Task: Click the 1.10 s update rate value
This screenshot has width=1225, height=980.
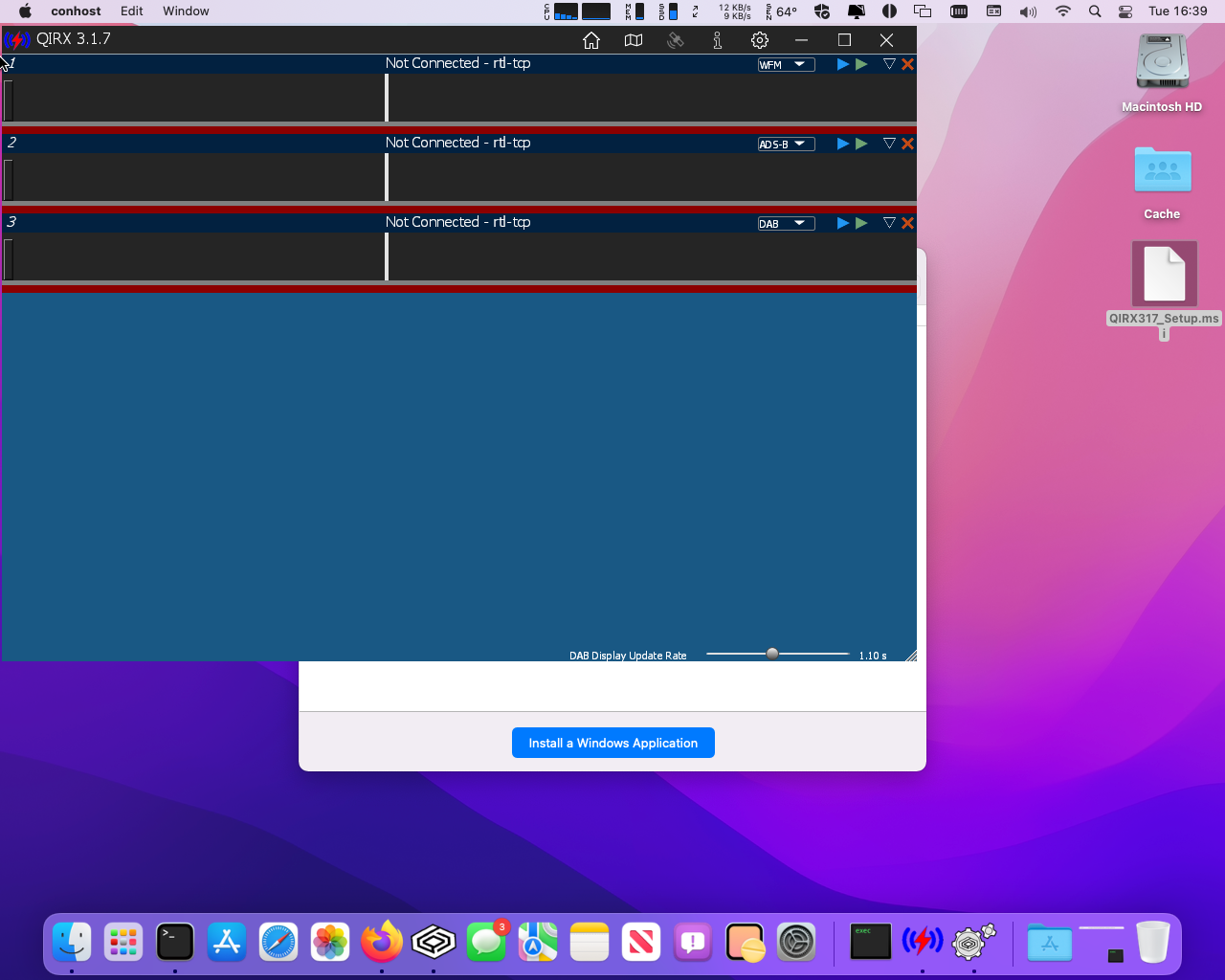Action: point(873,656)
